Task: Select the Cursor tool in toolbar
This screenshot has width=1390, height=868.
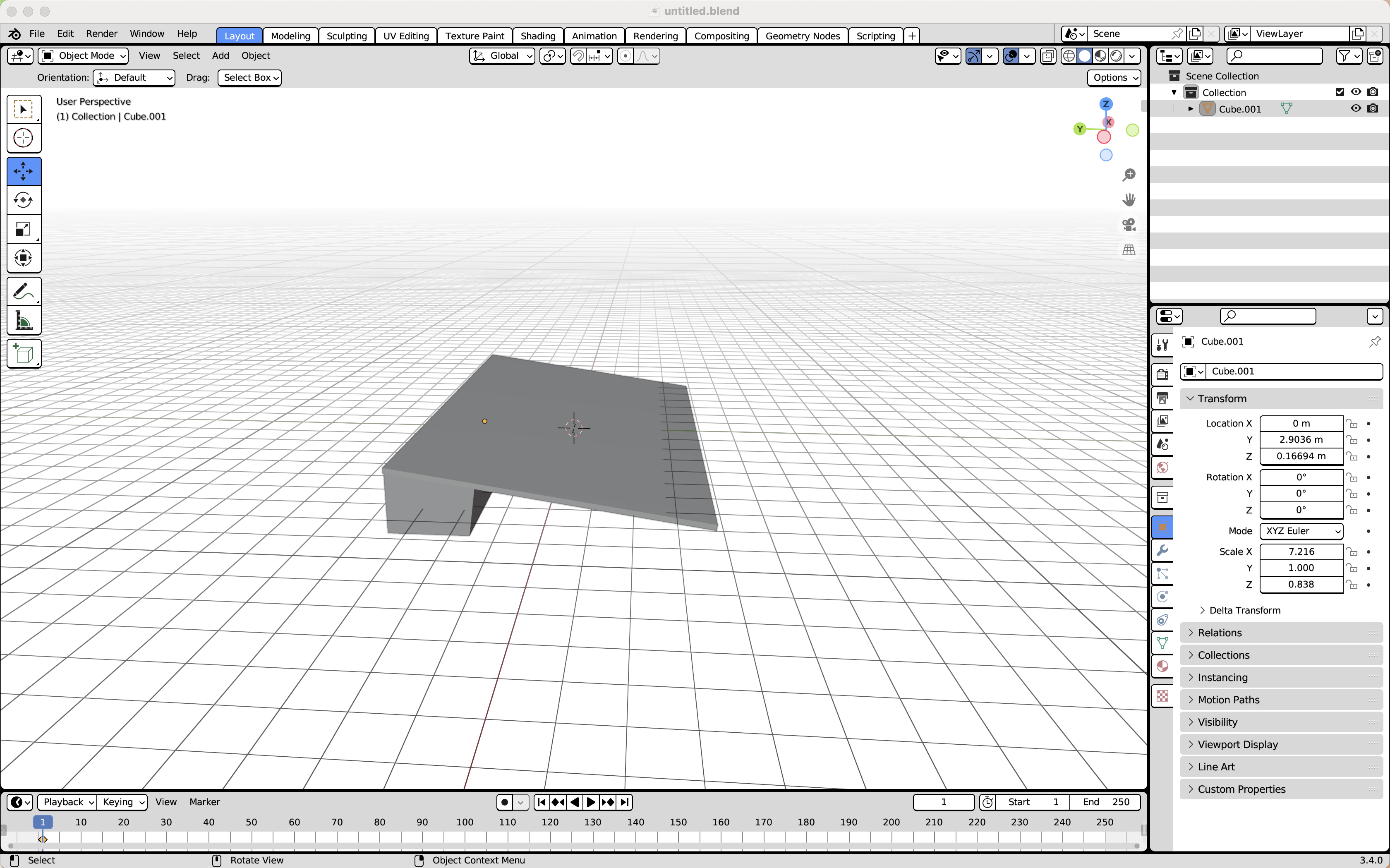Action: 24,138
